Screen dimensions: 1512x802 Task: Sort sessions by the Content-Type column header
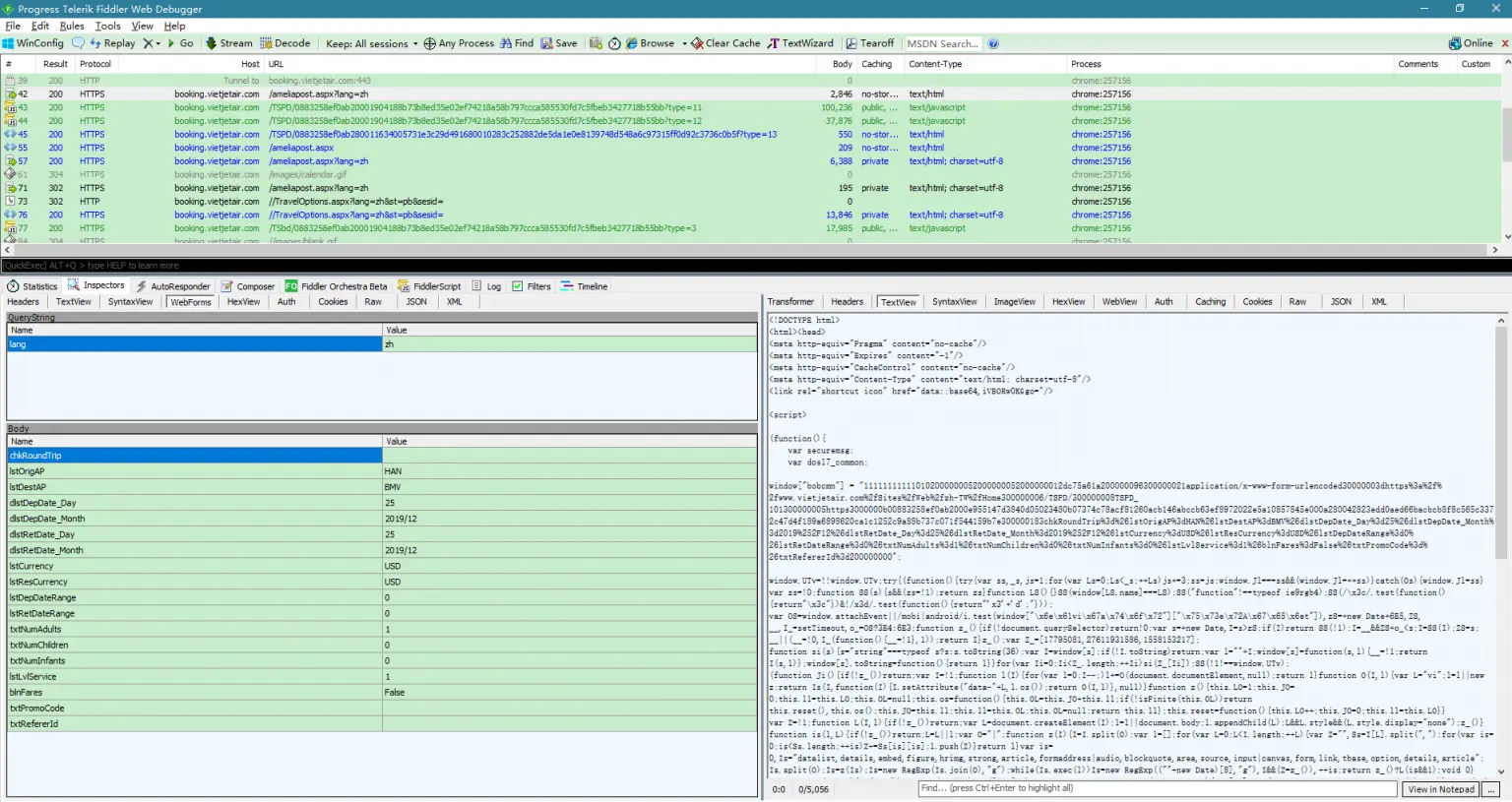[986, 64]
